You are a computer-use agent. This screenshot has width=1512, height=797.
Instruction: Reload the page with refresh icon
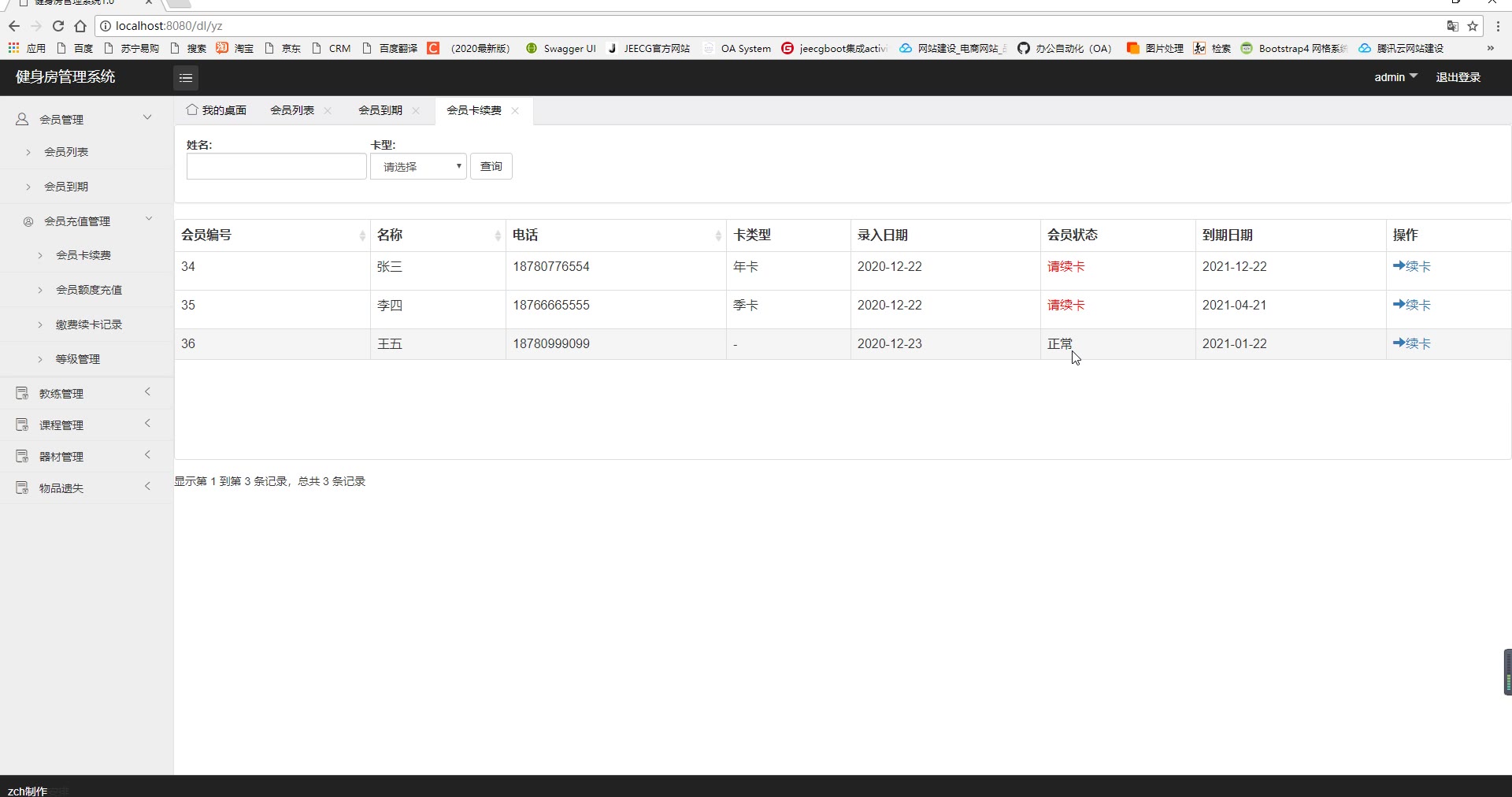[58, 26]
